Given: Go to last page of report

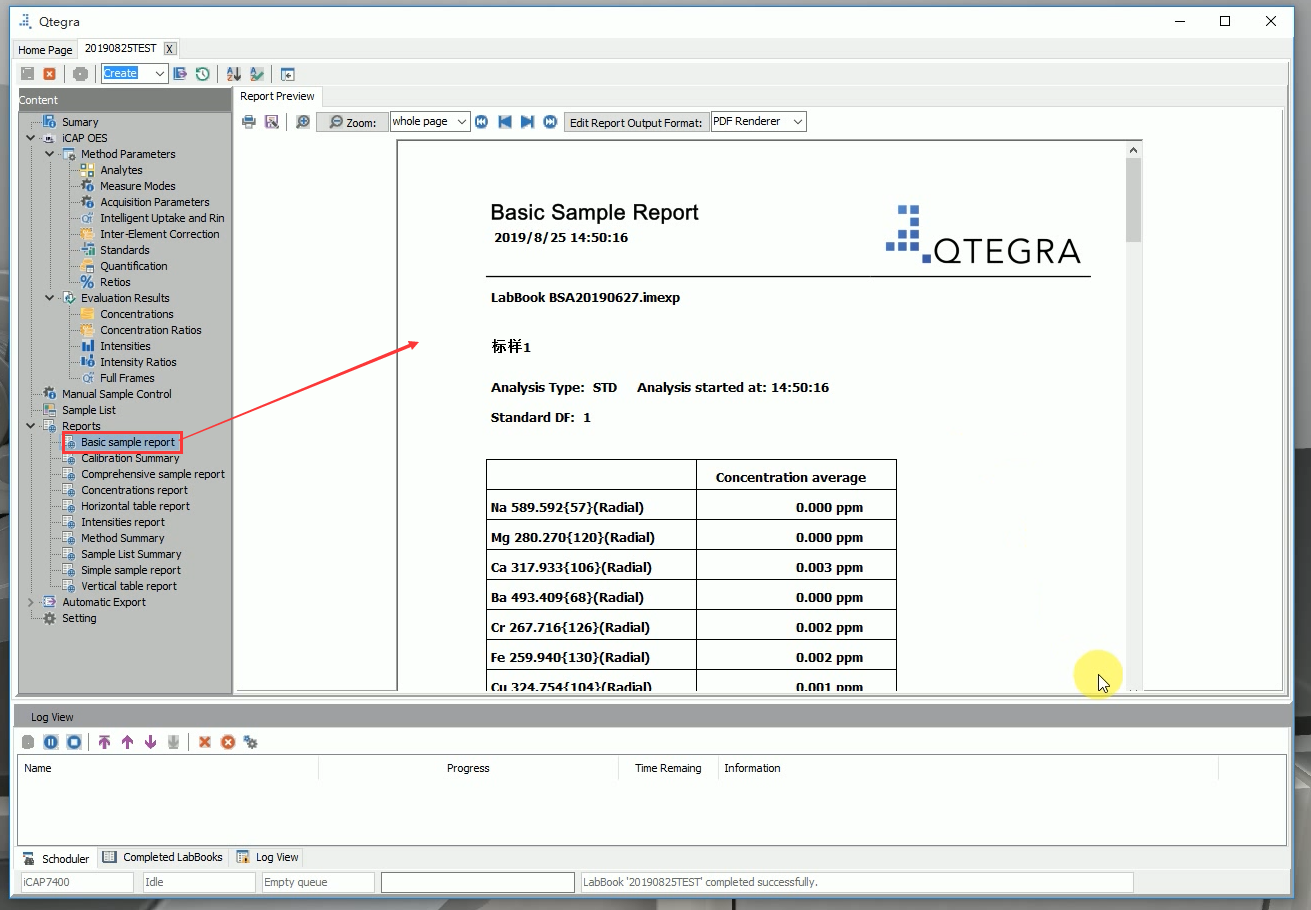Looking at the screenshot, I should [550, 122].
